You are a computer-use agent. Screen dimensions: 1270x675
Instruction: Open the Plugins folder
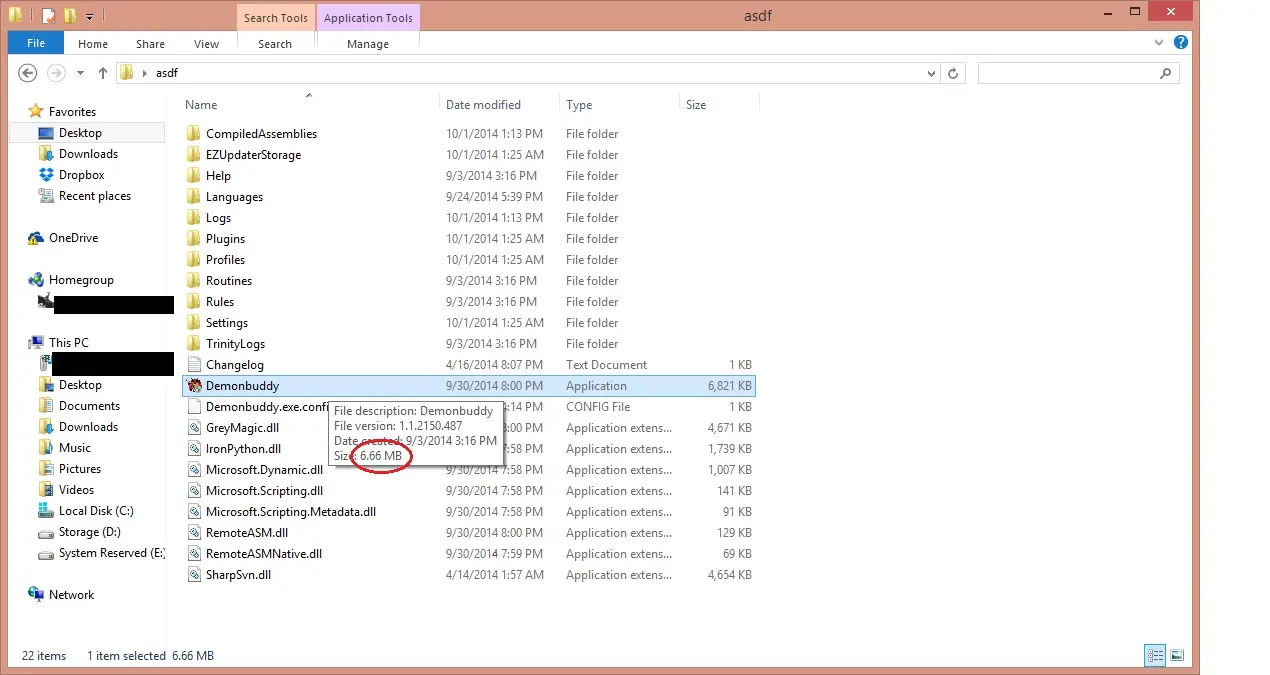pos(225,239)
